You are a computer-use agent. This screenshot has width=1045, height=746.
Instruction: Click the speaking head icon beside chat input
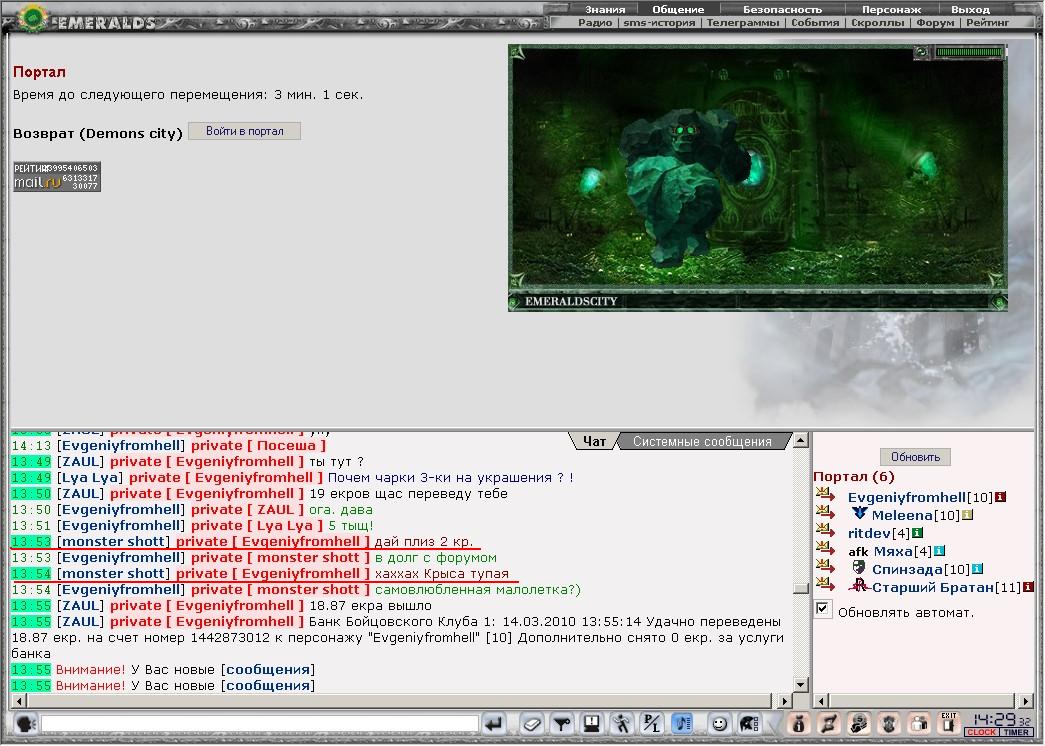25,723
